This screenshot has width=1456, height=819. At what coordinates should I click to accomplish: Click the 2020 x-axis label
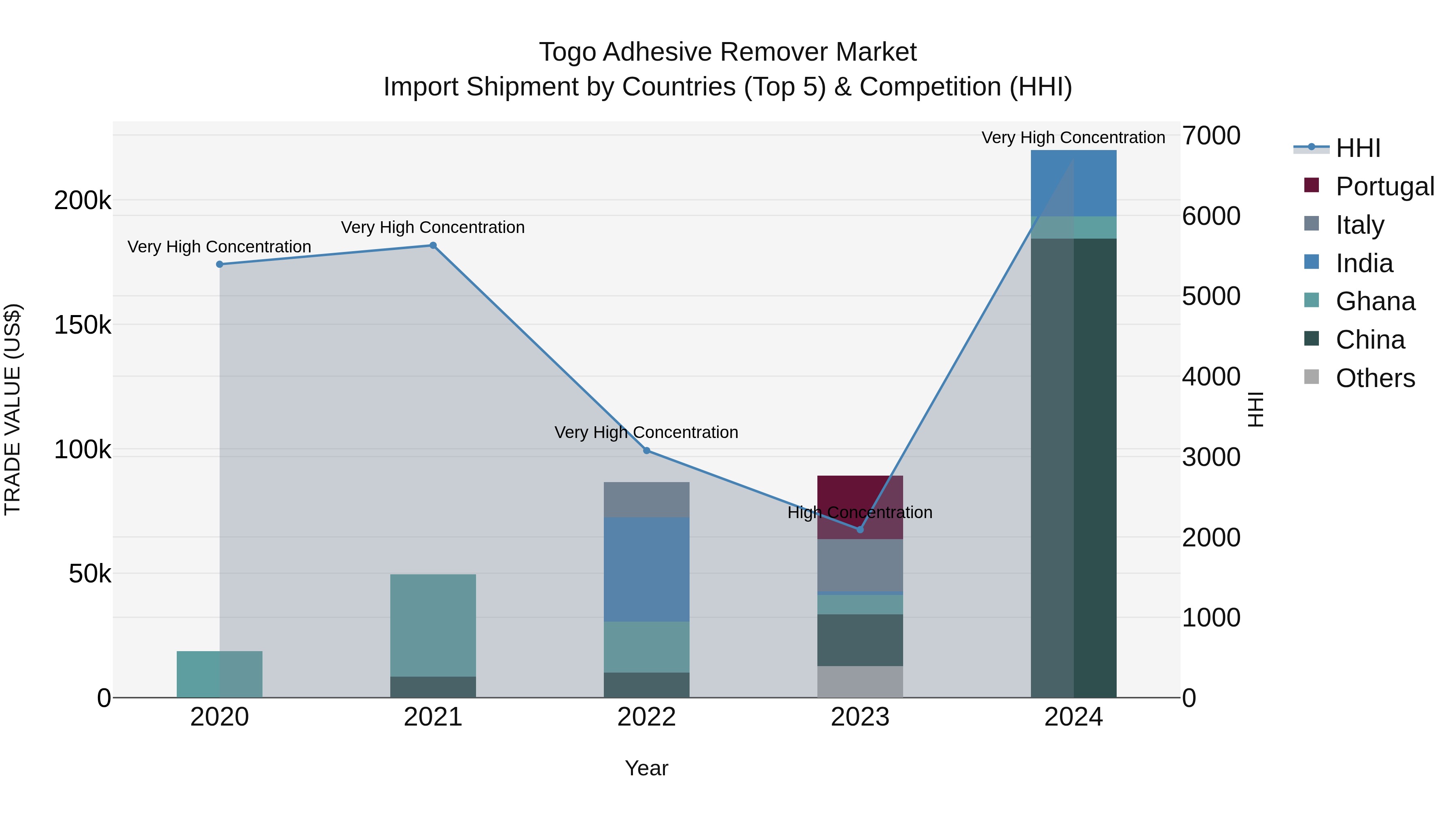pos(220,717)
